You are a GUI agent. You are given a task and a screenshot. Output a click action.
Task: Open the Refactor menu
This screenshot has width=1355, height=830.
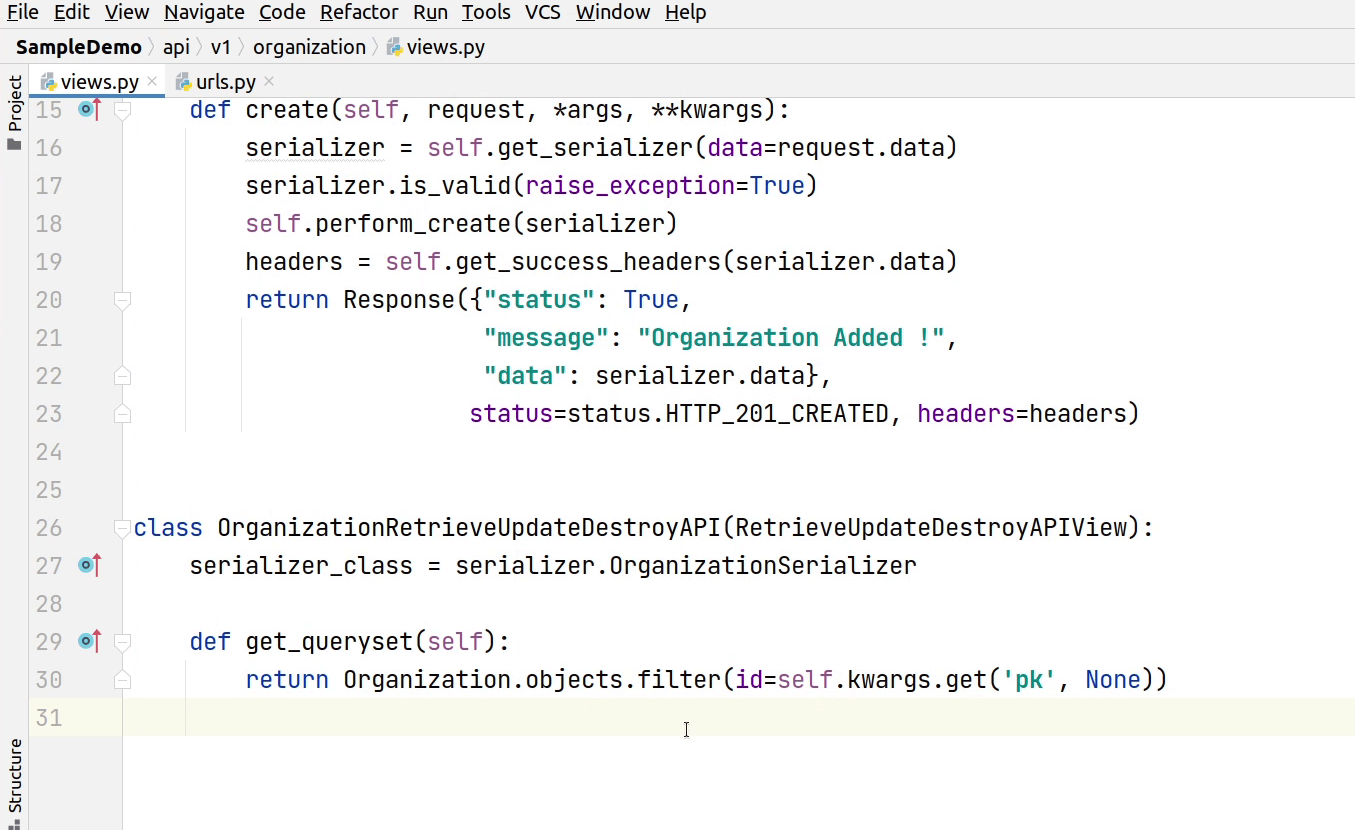[359, 12]
